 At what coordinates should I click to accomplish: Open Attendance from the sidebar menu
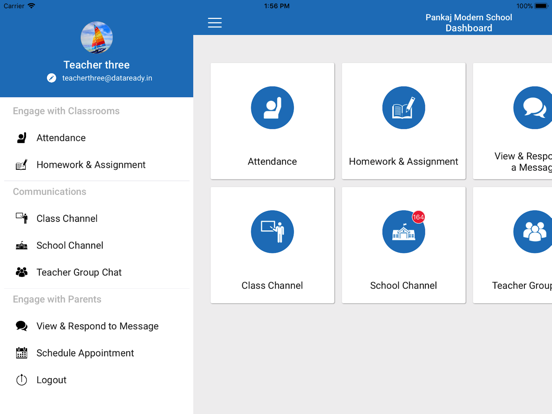(x=61, y=138)
